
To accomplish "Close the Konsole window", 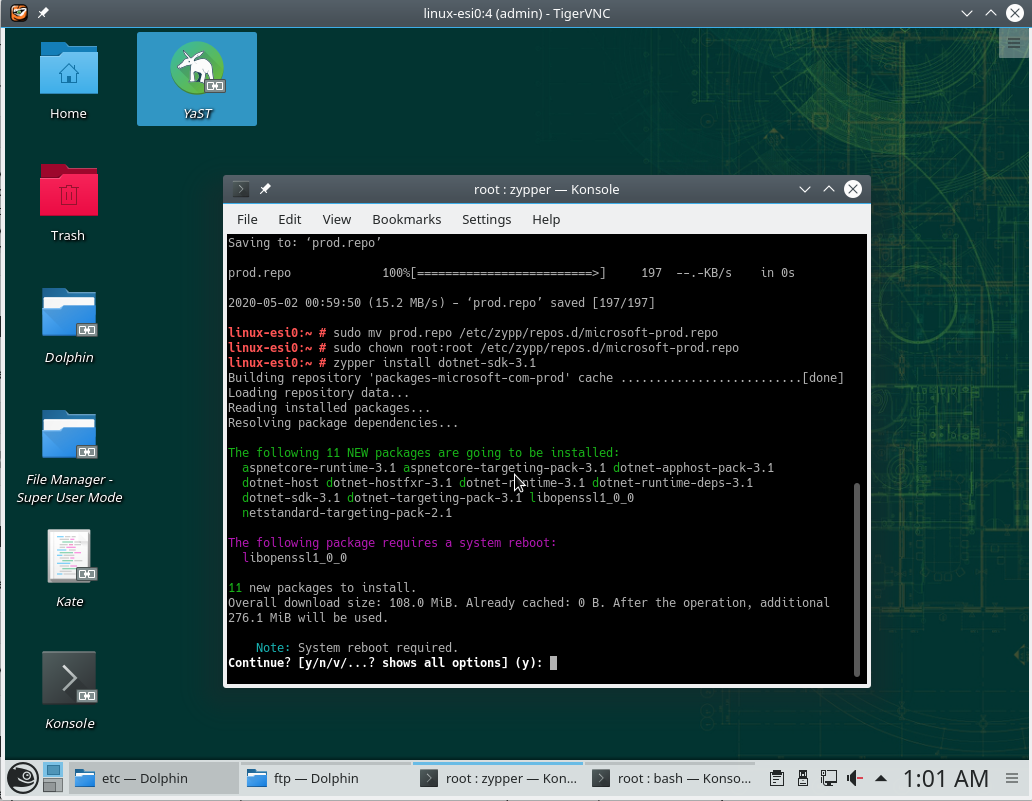I will pyautogui.click(x=853, y=190).
